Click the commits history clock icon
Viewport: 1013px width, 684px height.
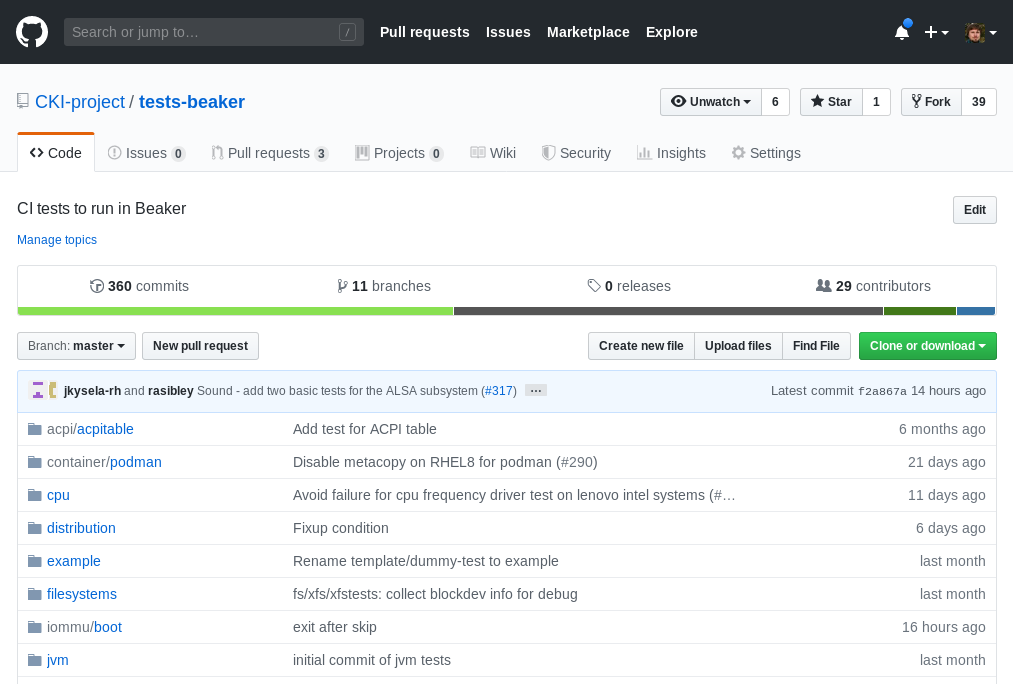click(x=97, y=286)
